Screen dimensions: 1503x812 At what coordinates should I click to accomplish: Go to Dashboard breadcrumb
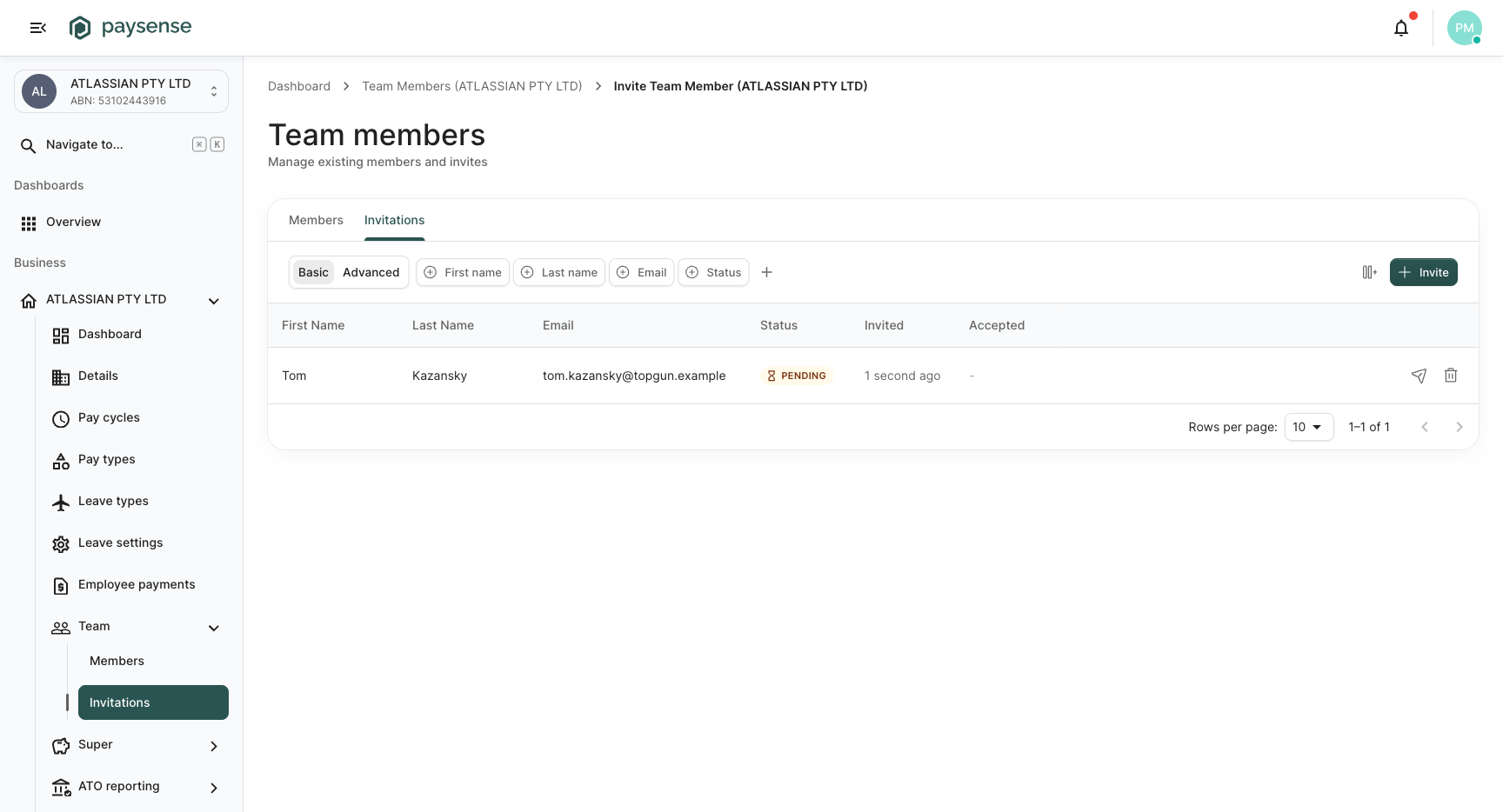coord(299,86)
